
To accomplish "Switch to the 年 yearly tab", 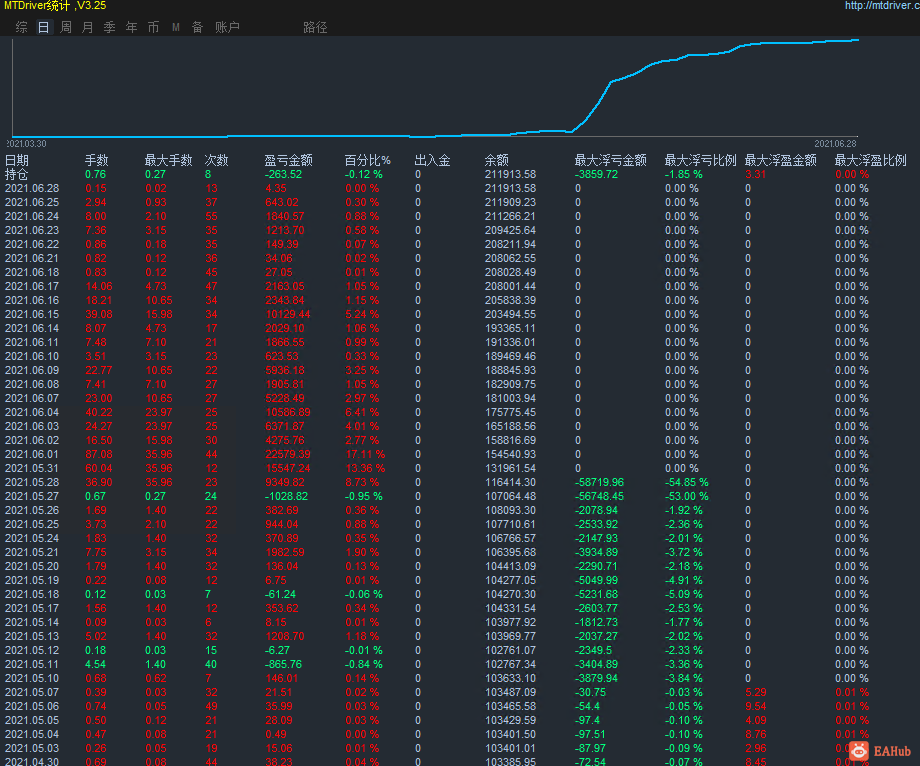I will [x=131, y=27].
